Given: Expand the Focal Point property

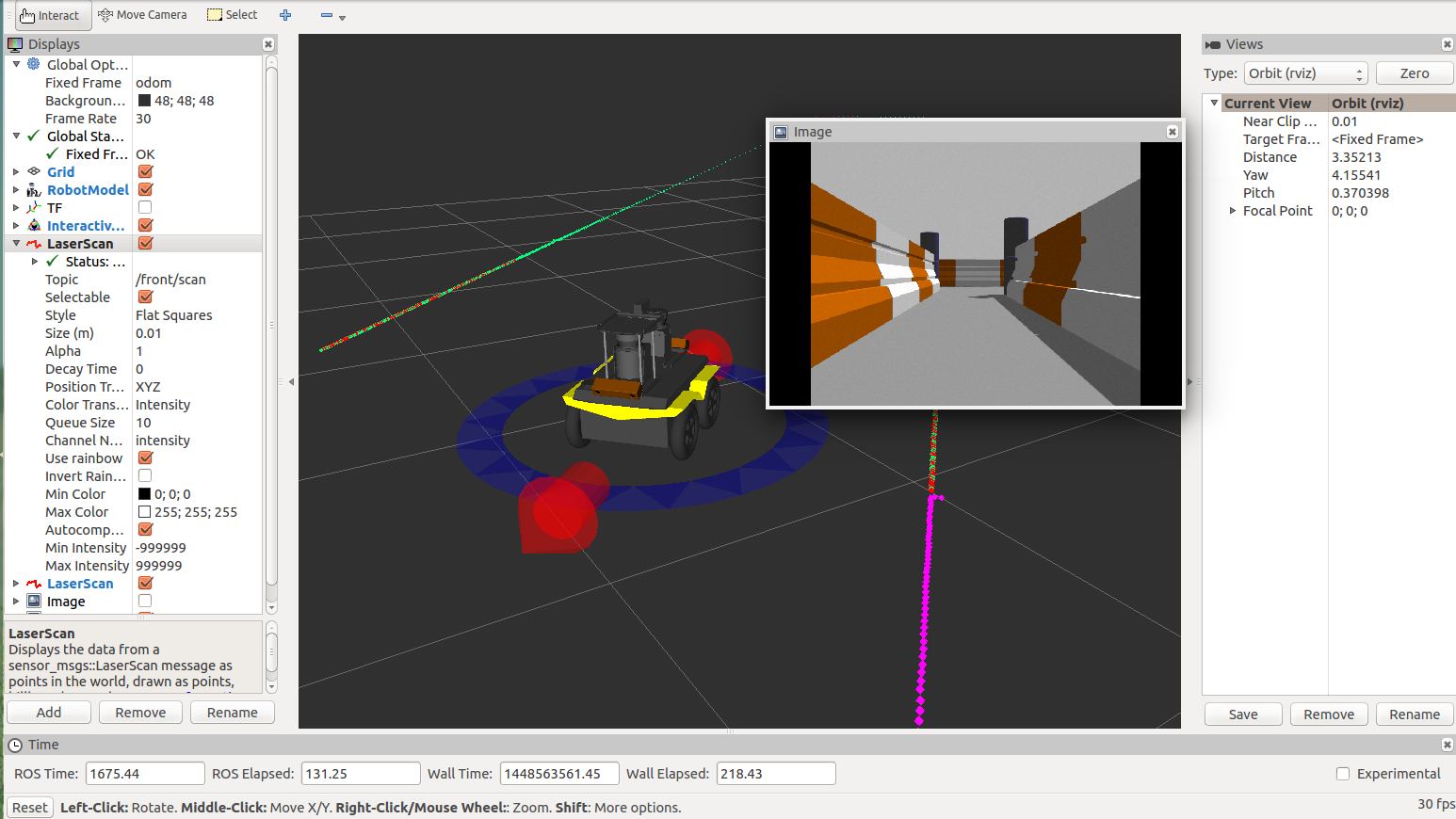Looking at the screenshot, I should click(1233, 211).
